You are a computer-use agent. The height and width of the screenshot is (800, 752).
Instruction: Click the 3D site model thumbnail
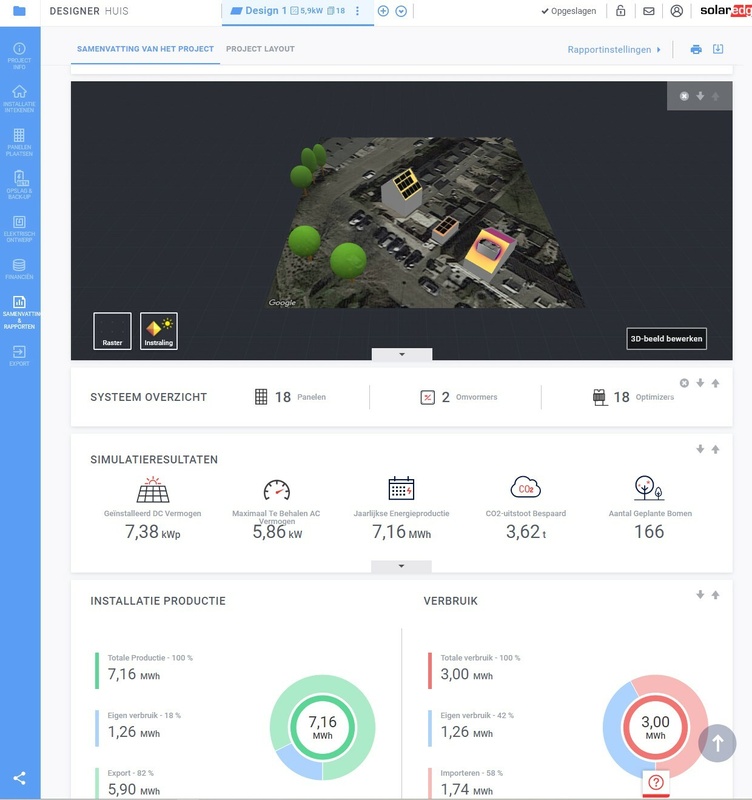(426, 222)
